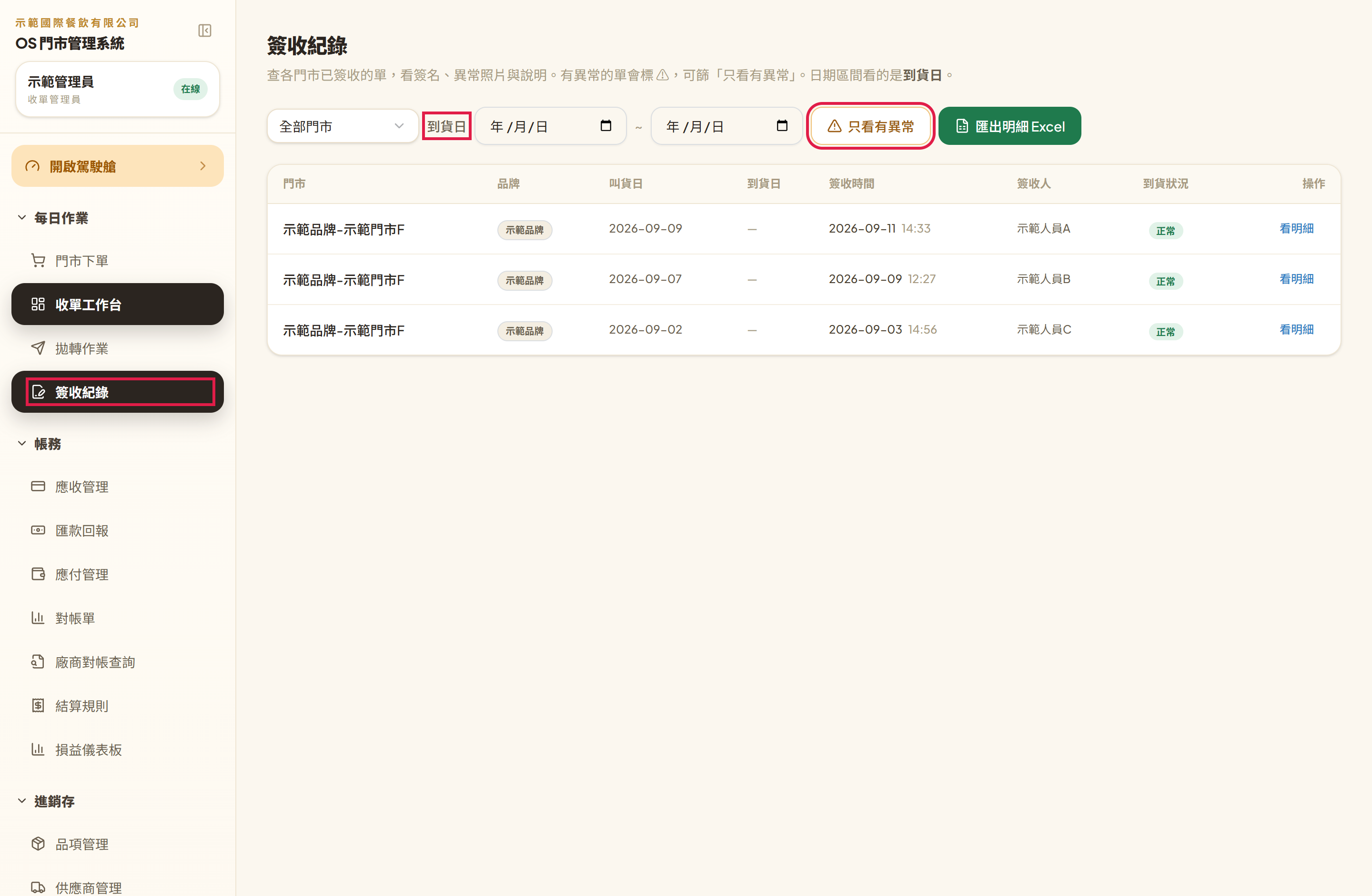Click 看明細 for 示範人員C row
1372x896 pixels.
1296,329
